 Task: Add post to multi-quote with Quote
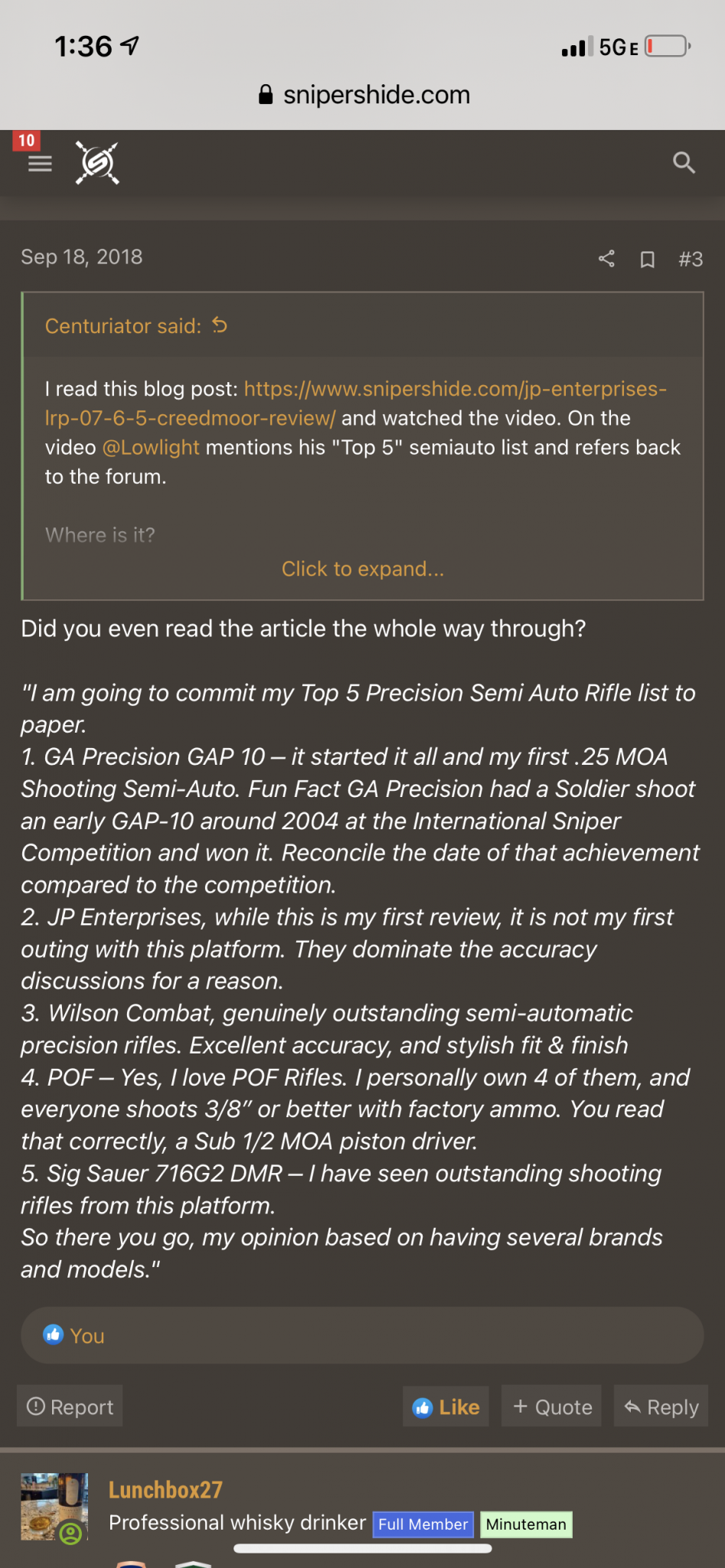tap(552, 1406)
